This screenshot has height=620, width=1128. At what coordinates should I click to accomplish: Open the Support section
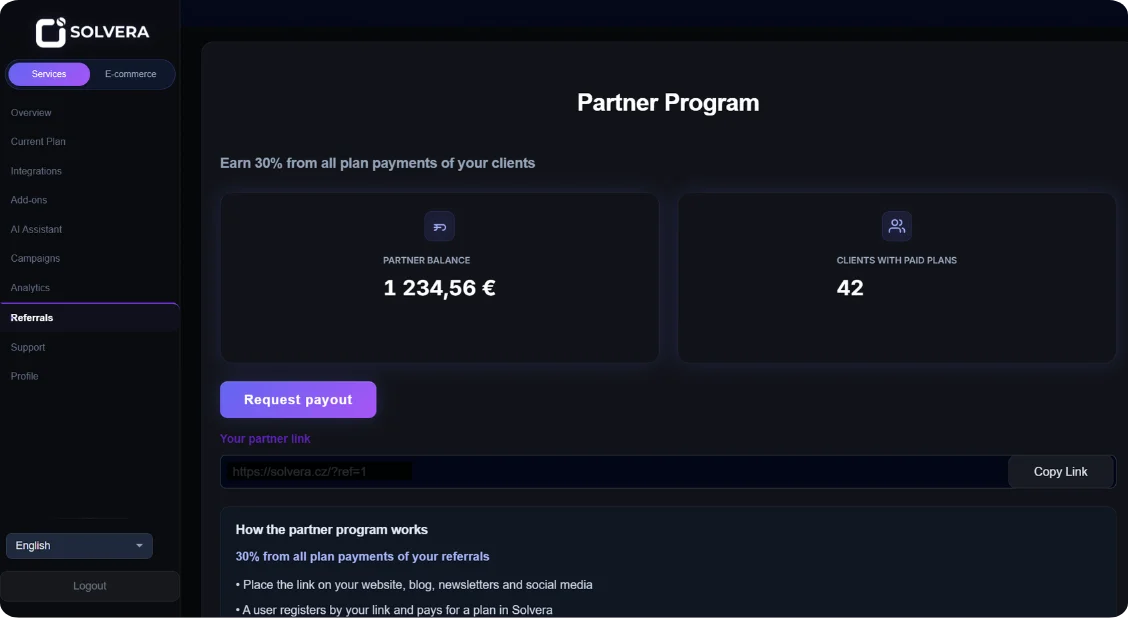point(28,347)
